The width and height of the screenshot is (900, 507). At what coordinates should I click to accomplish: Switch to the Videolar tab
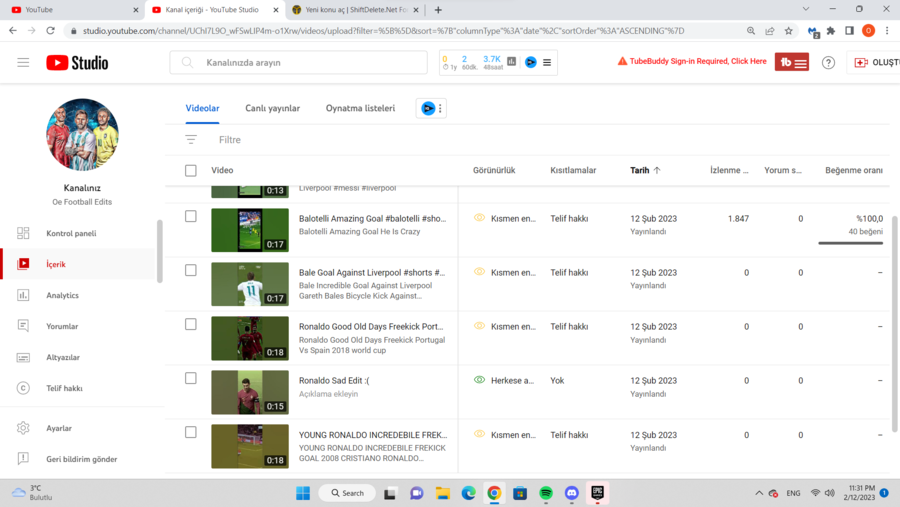[202, 108]
